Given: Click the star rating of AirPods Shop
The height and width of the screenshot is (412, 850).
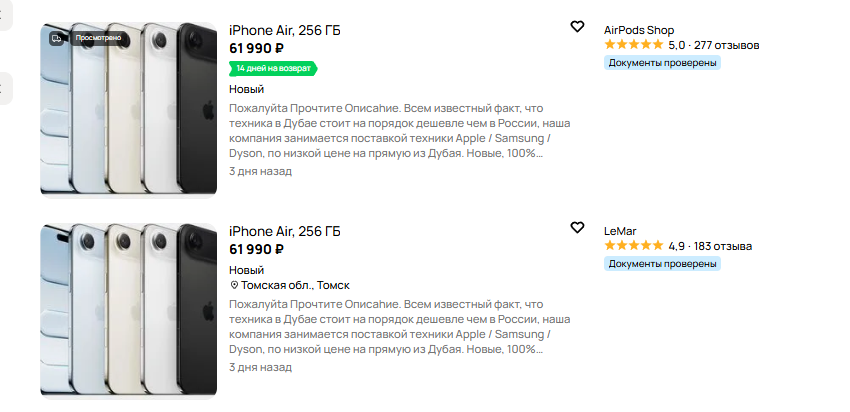Looking at the screenshot, I should pos(633,45).
